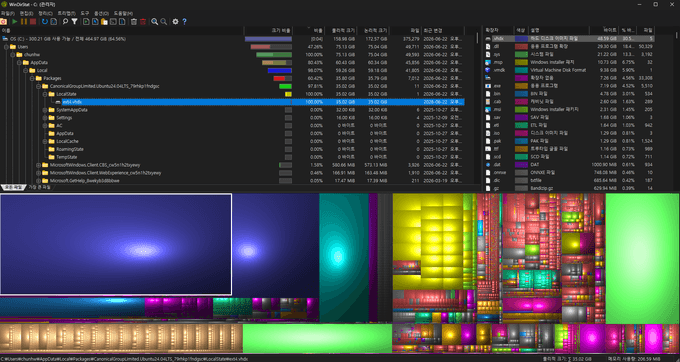This screenshot has width=680, height=362.
Task: Click the tan striped block at treemap bottom-left
Action: [x=121, y=338]
